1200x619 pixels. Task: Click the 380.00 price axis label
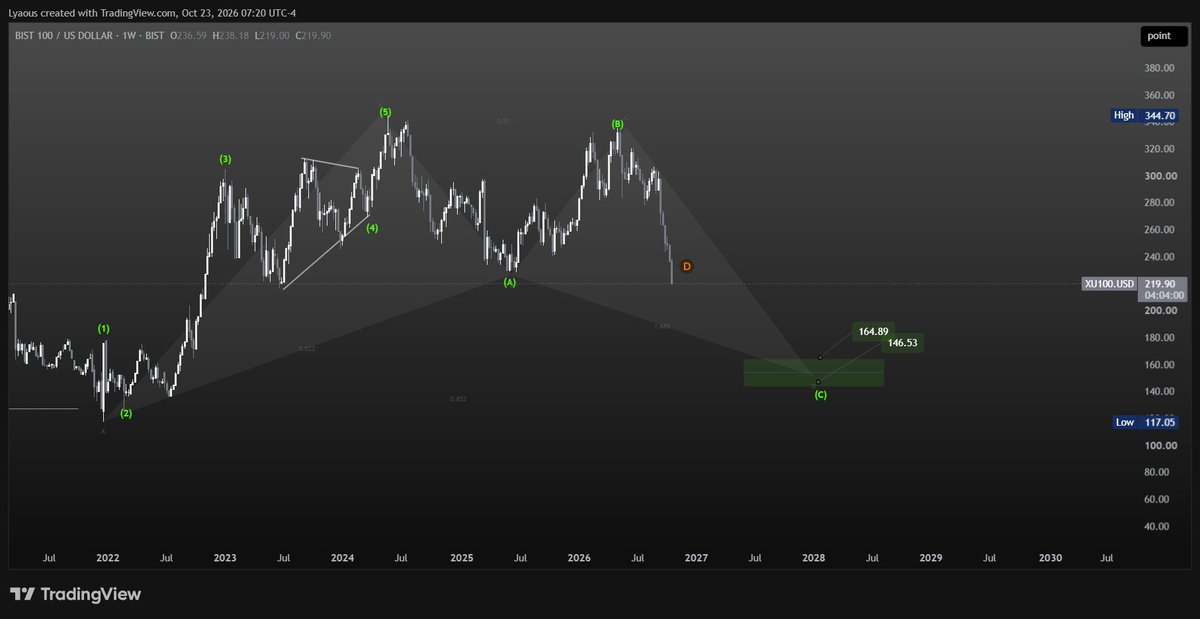click(1159, 69)
